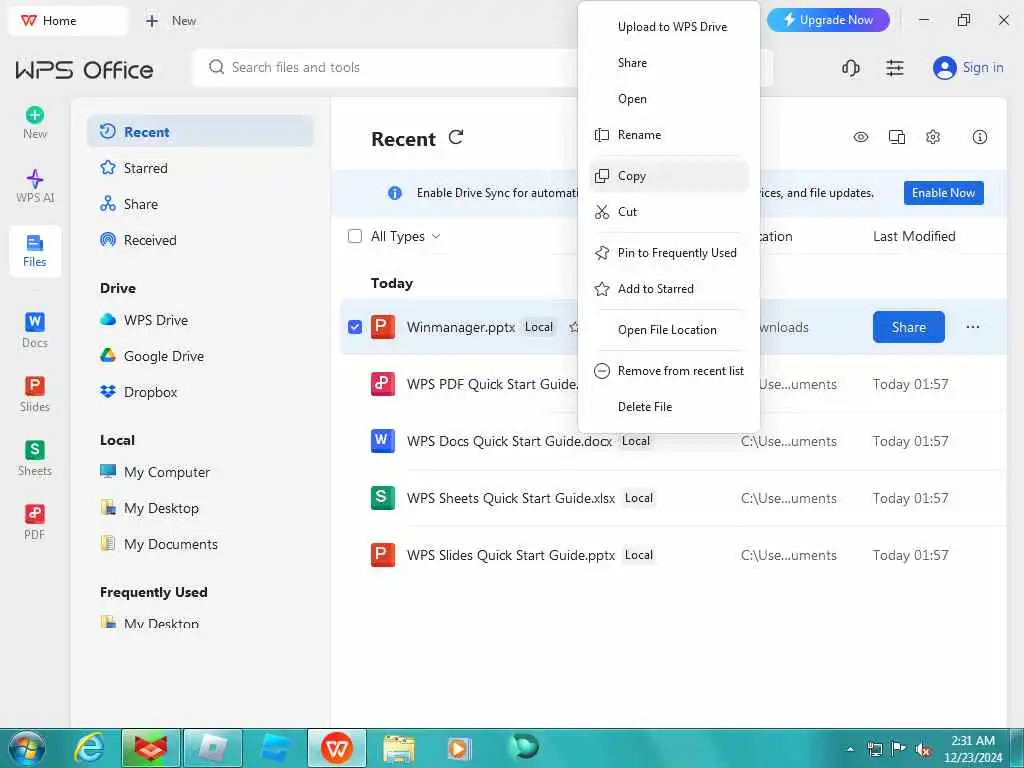Open the Sheets app icon
Image resolution: width=1024 pixels, height=768 pixels.
(x=35, y=449)
